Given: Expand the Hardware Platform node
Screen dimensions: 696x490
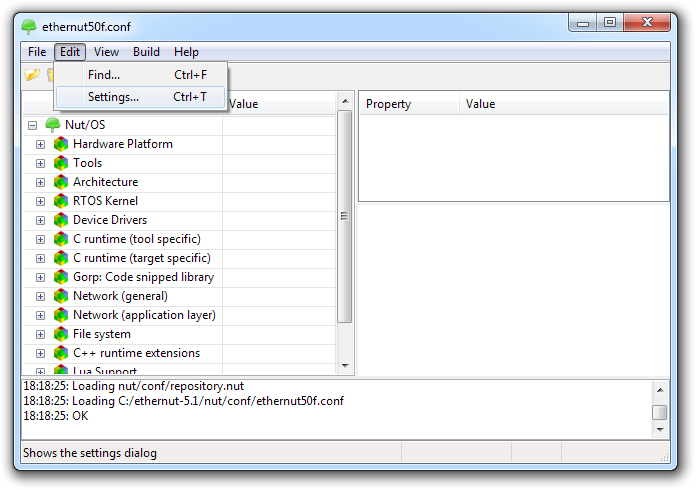Looking at the screenshot, I should coord(40,144).
